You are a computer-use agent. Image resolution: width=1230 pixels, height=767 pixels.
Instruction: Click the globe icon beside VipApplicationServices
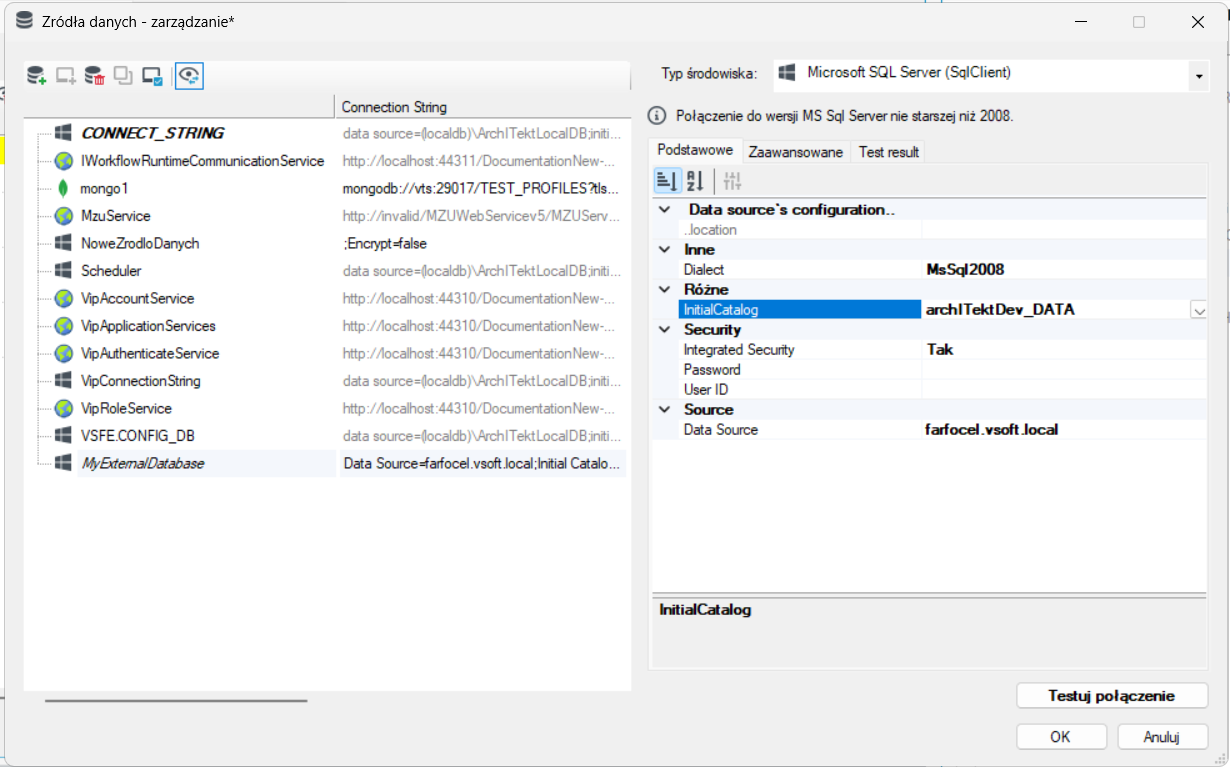pyautogui.click(x=63, y=326)
